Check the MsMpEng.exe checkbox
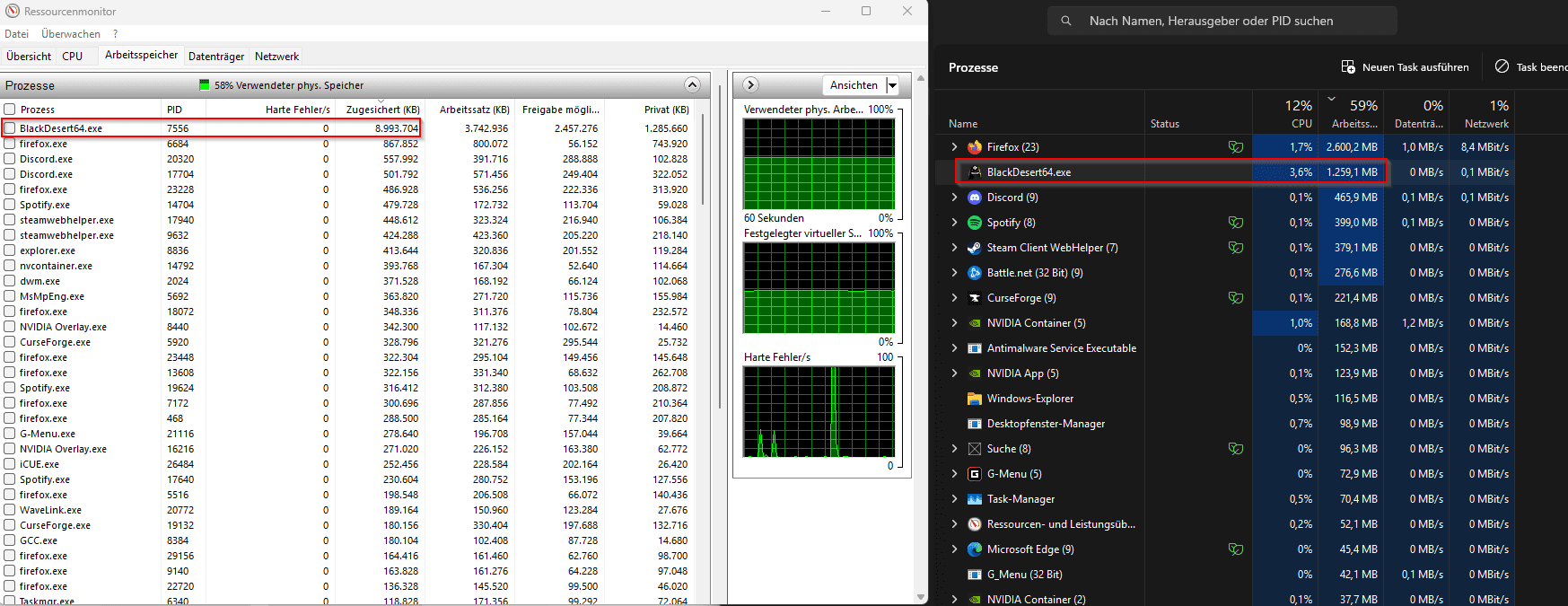The height and width of the screenshot is (606, 1568). click(10, 296)
